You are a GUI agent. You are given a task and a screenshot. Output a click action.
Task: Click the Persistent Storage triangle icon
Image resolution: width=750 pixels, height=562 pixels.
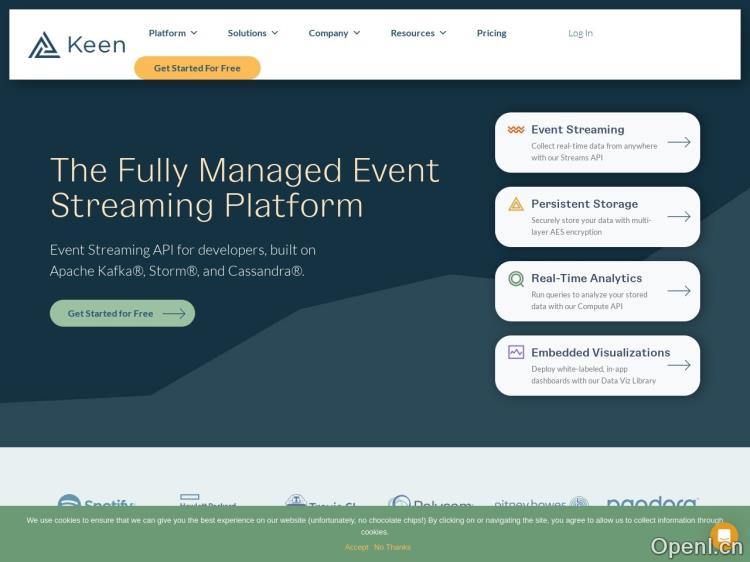(x=516, y=204)
